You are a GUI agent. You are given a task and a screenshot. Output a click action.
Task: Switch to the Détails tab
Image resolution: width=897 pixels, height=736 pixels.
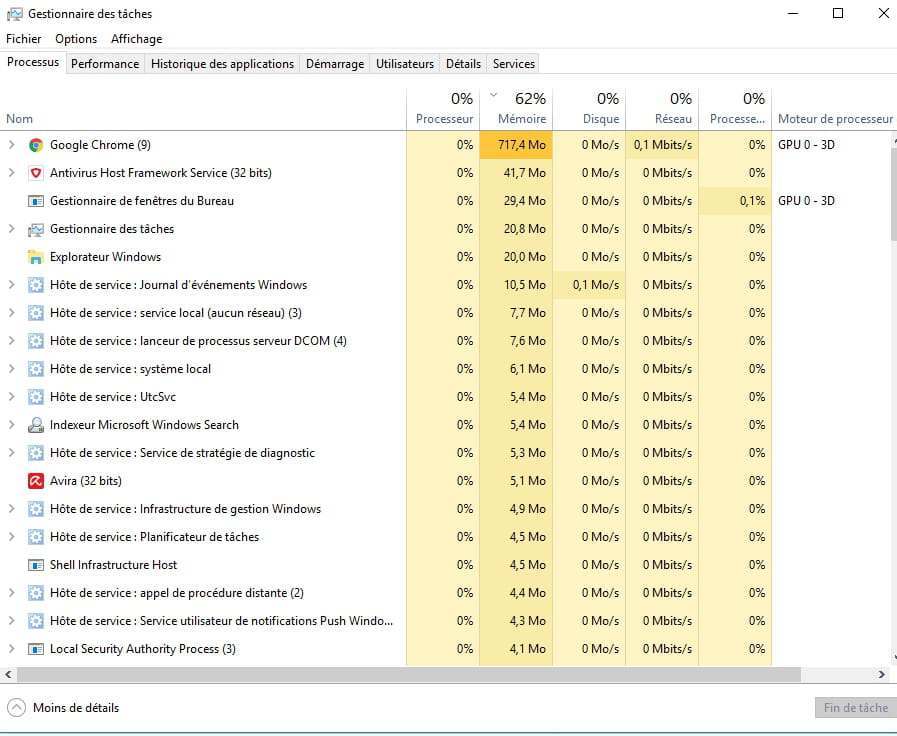[463, 64]
